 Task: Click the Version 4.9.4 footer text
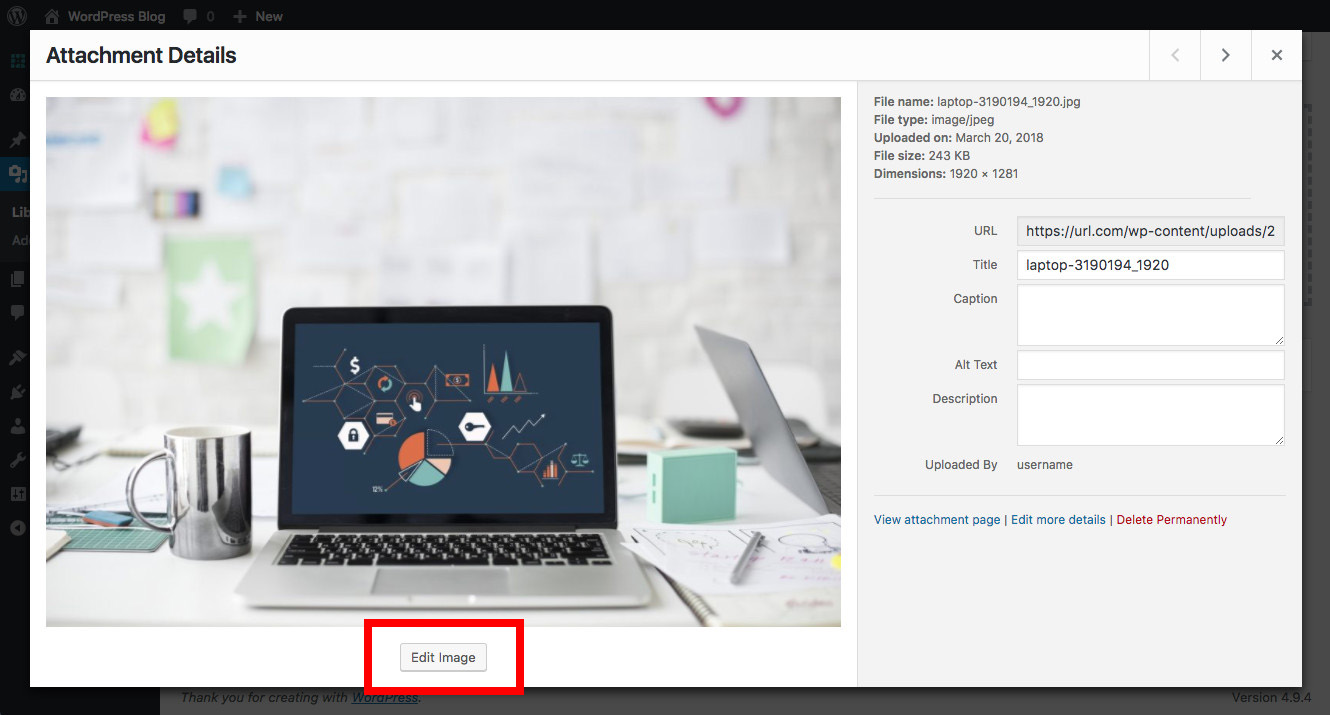point(1271,698)
